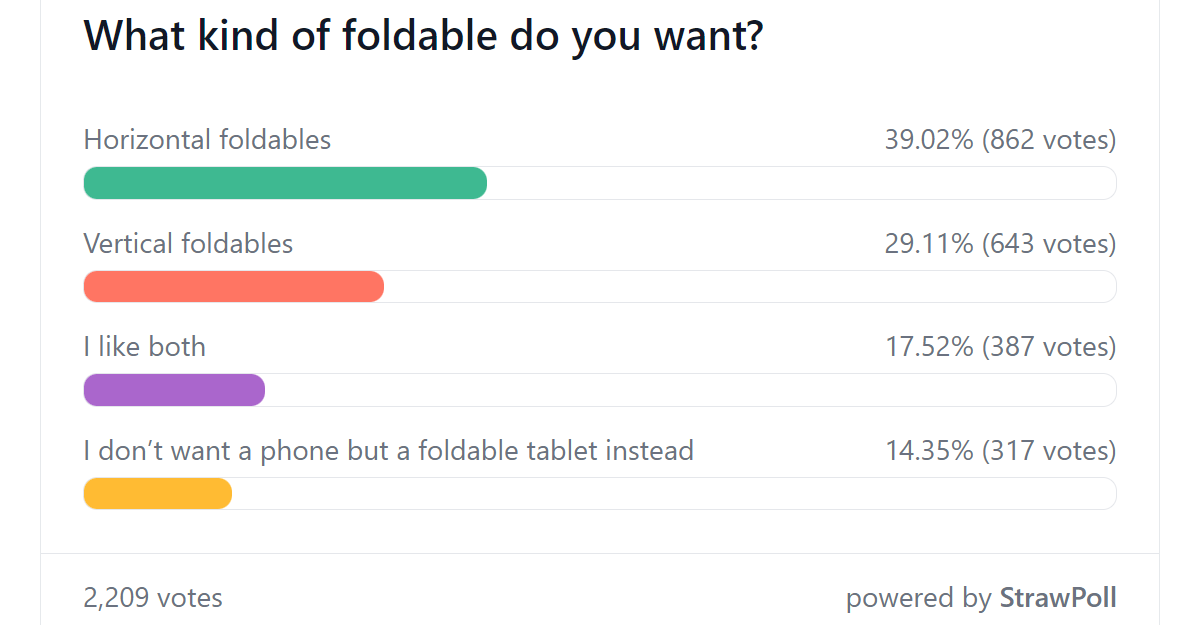
Task: Select the foldable tablet instead label
Action: (x=388, y=450)
